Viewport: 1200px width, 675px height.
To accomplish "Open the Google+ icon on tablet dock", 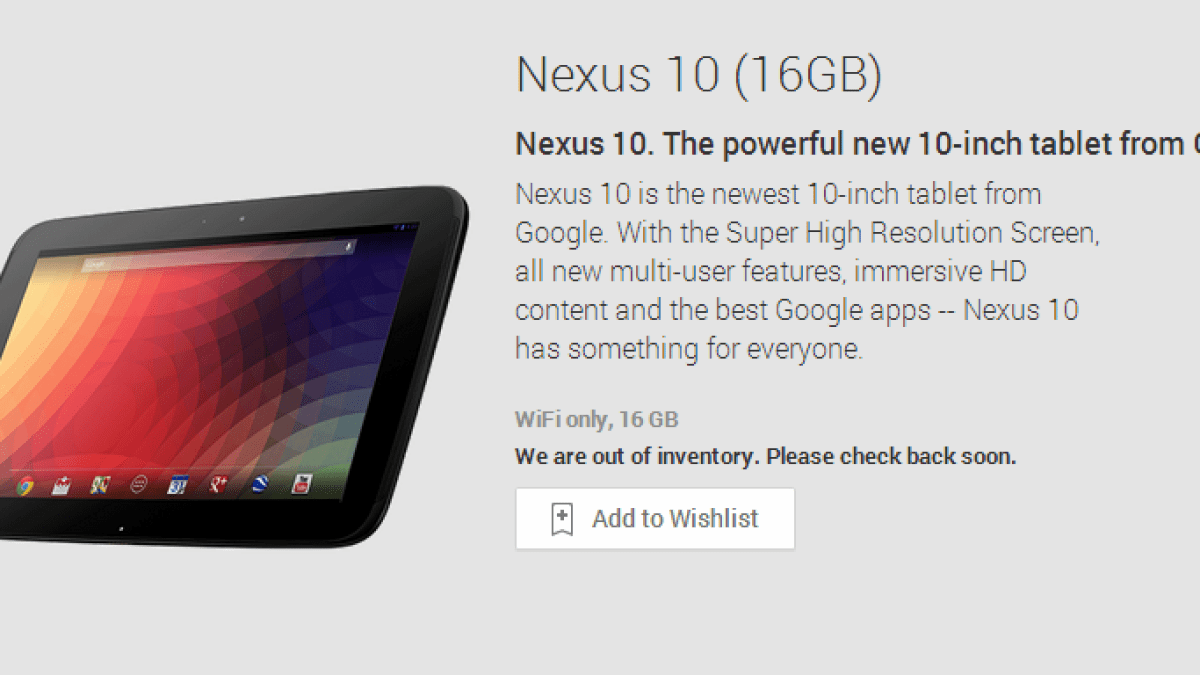I will tap(218, 485).
